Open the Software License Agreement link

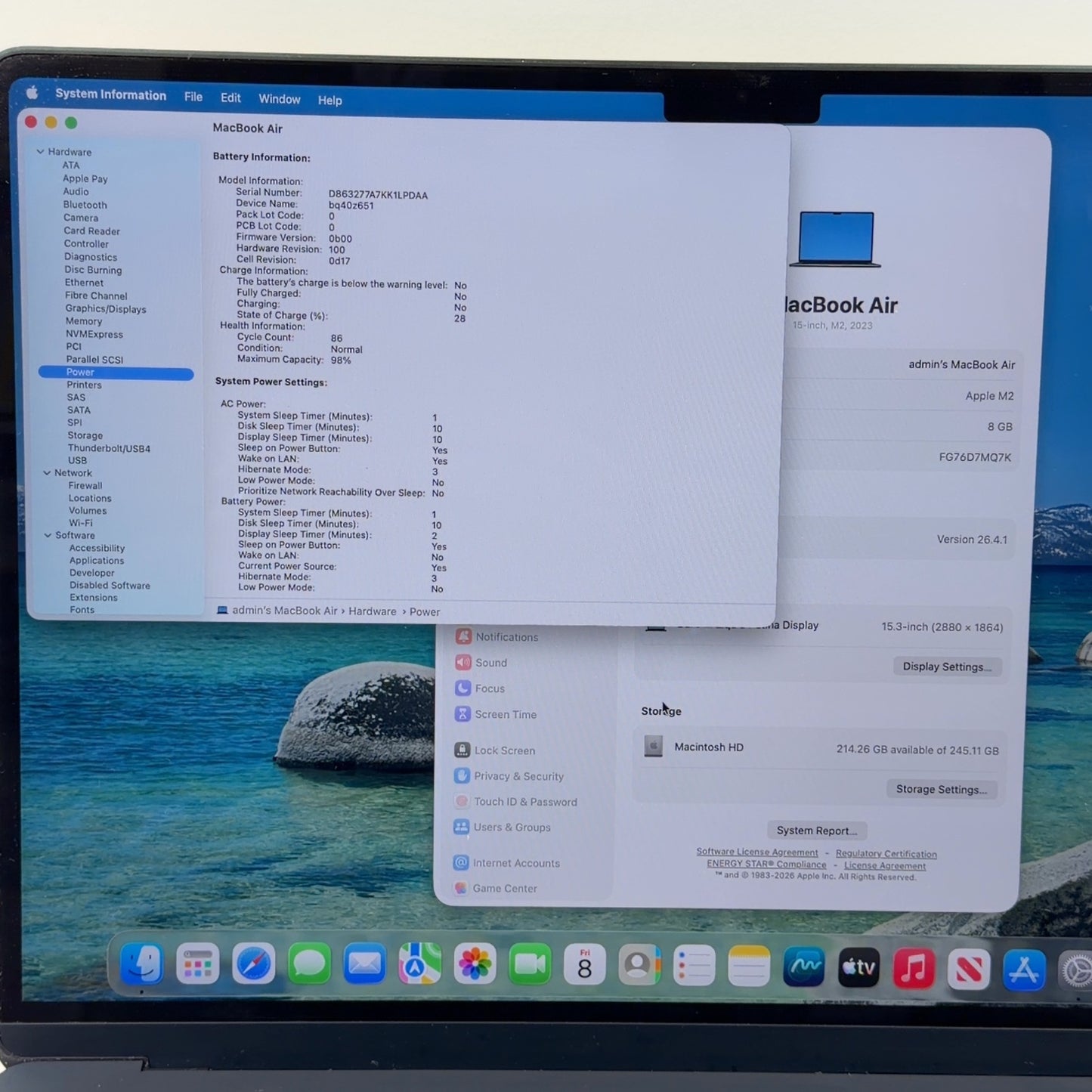pos(757,852)
